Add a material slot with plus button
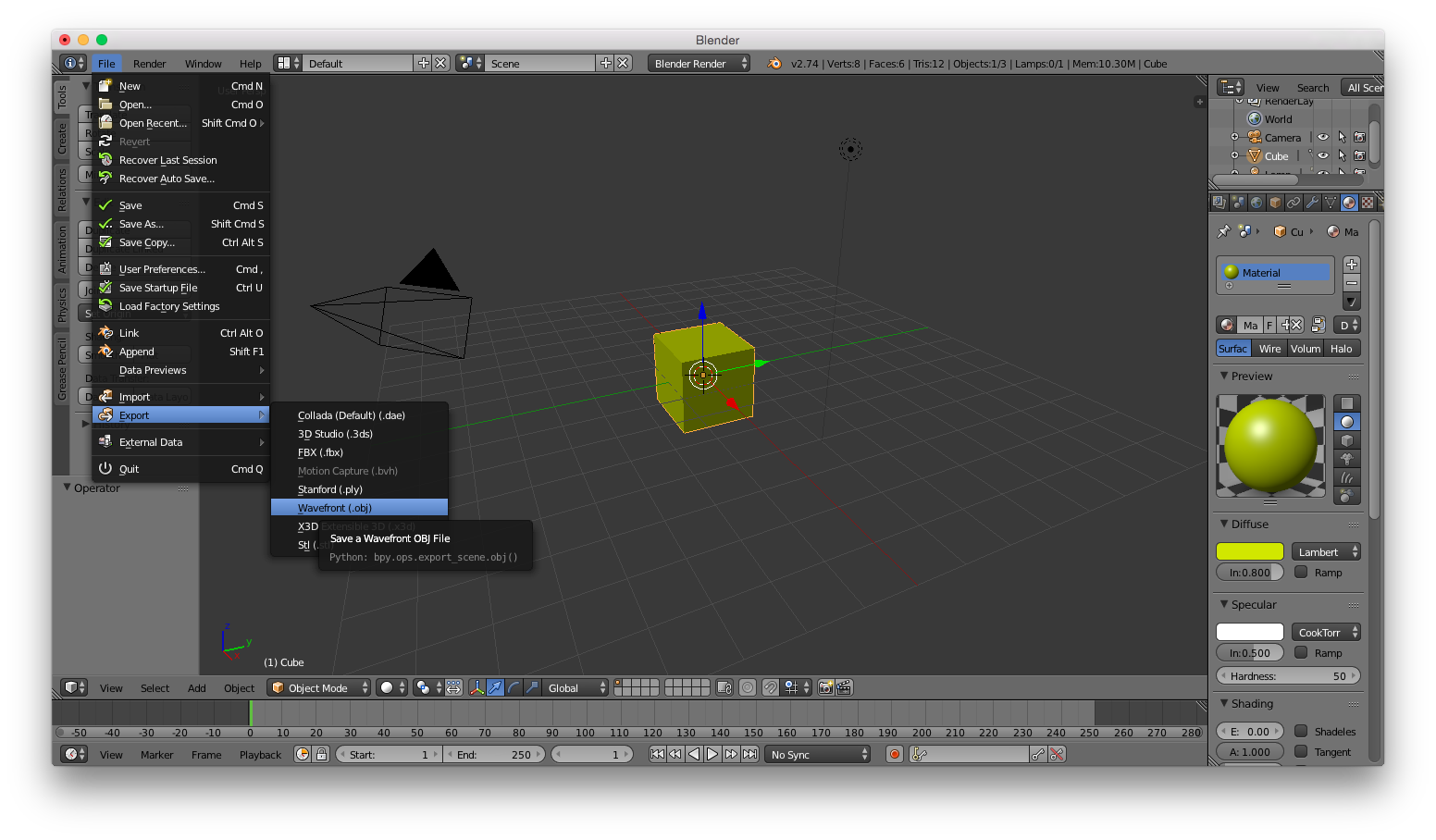The image size is (1436, 840). [x=1352, y=265]
